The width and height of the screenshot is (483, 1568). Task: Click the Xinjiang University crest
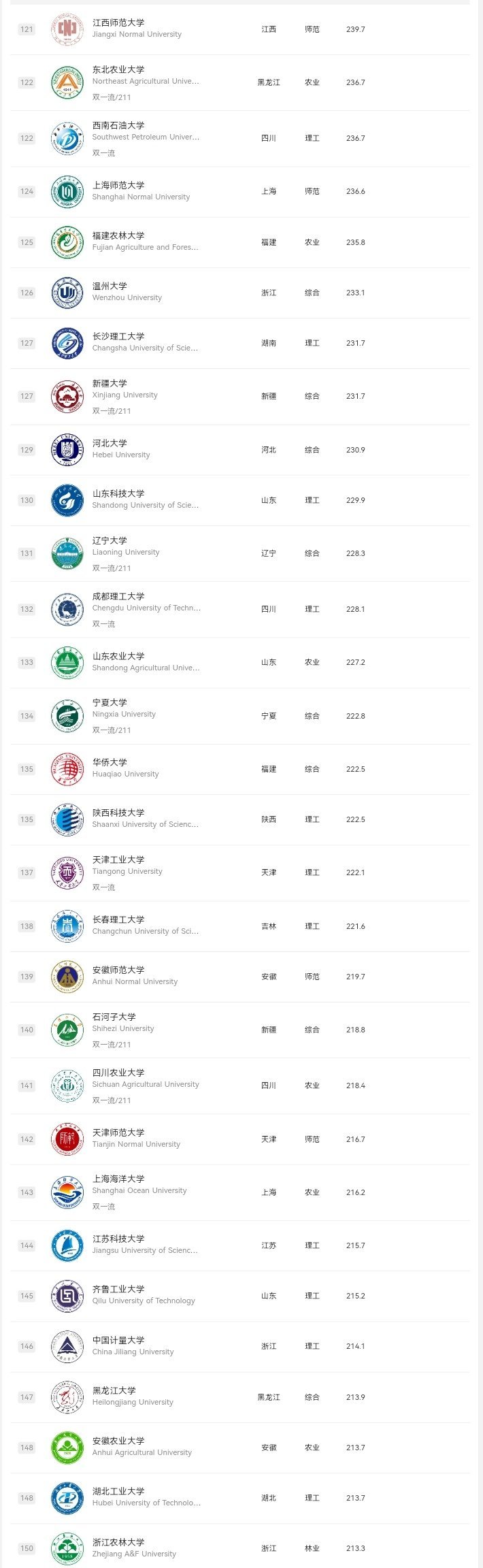click(x=67, y=396)
